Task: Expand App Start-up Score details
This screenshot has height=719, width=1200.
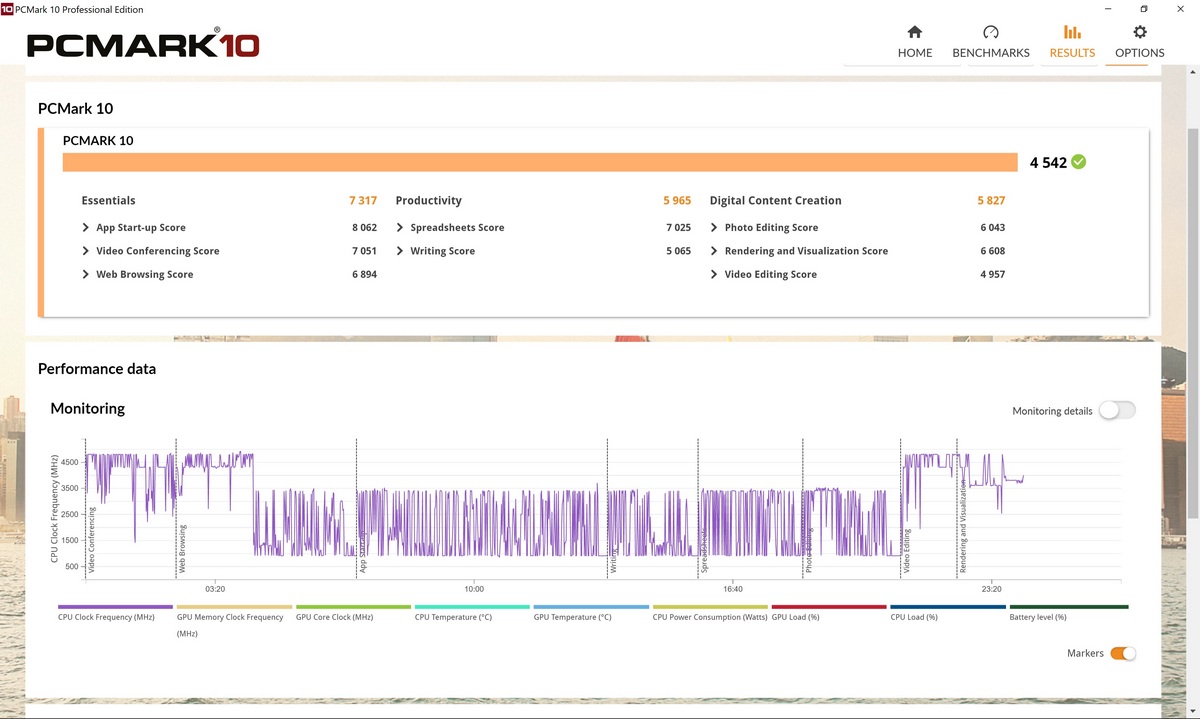Action: click(86, 228)
